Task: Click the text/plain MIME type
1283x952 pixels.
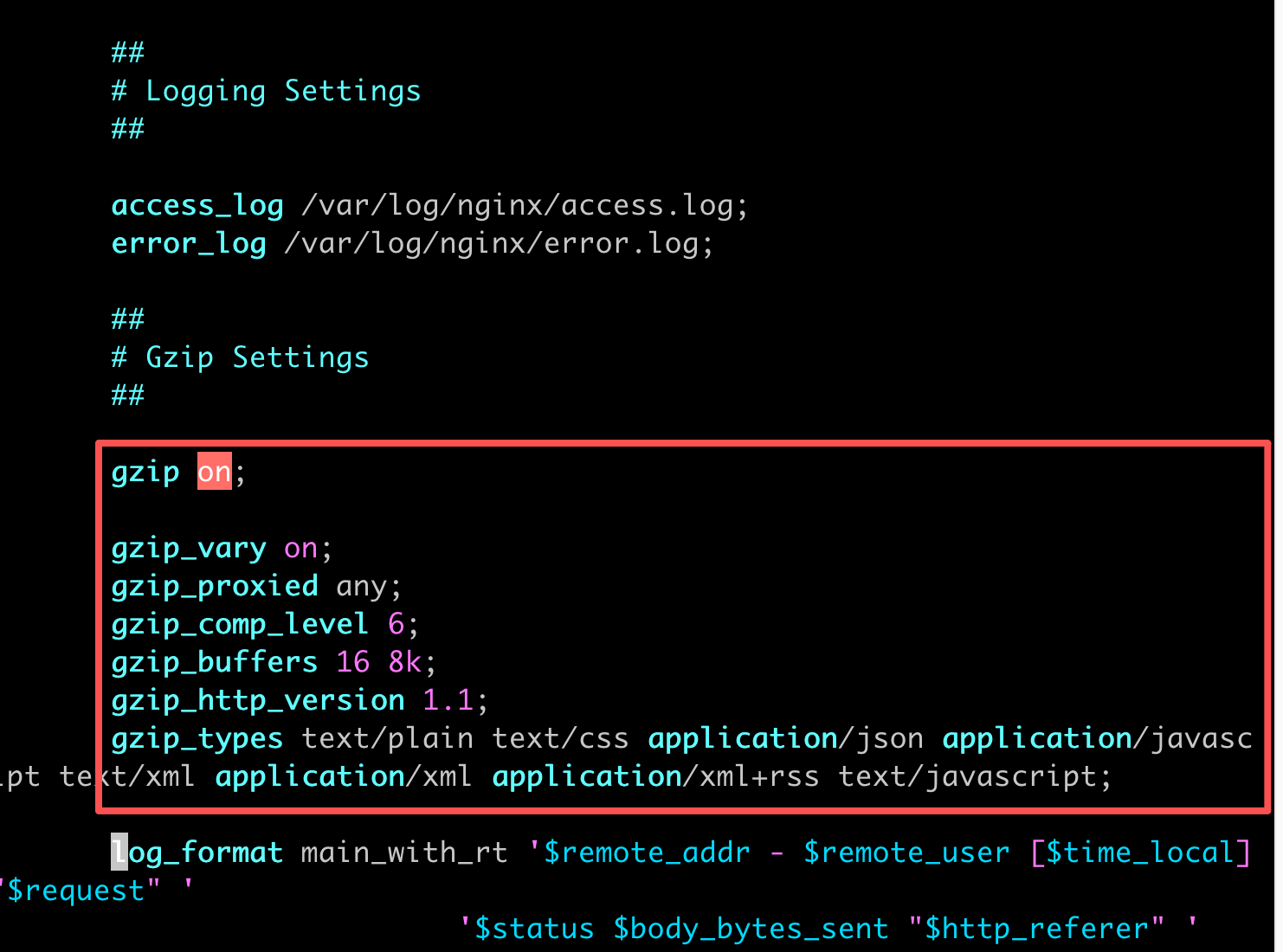Action: pyautogui.click(x=388, y=738)
